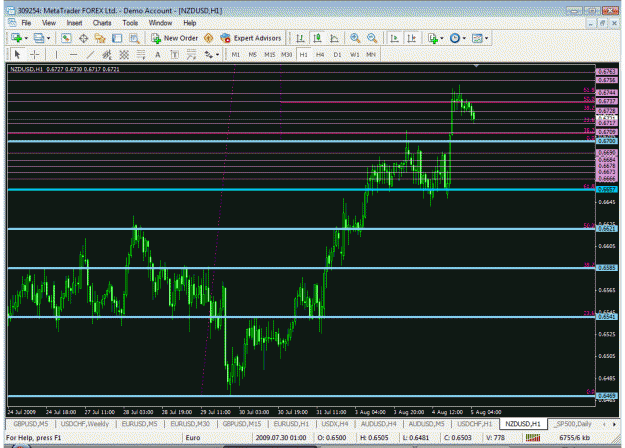Image resolution: width=625 pixels, height=448 pixels.
Task: Click the Arrows objects icon
Action: point(208,55)
